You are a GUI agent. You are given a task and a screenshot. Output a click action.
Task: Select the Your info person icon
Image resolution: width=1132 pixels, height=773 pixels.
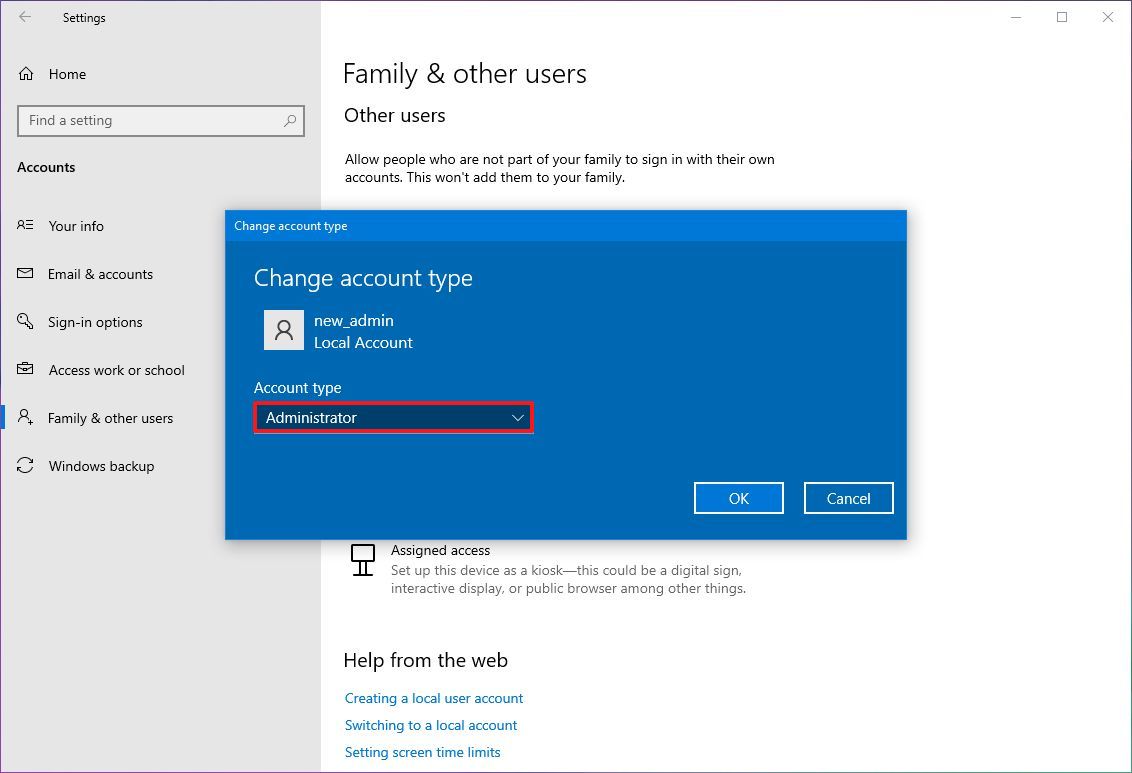tap(24, 226)
